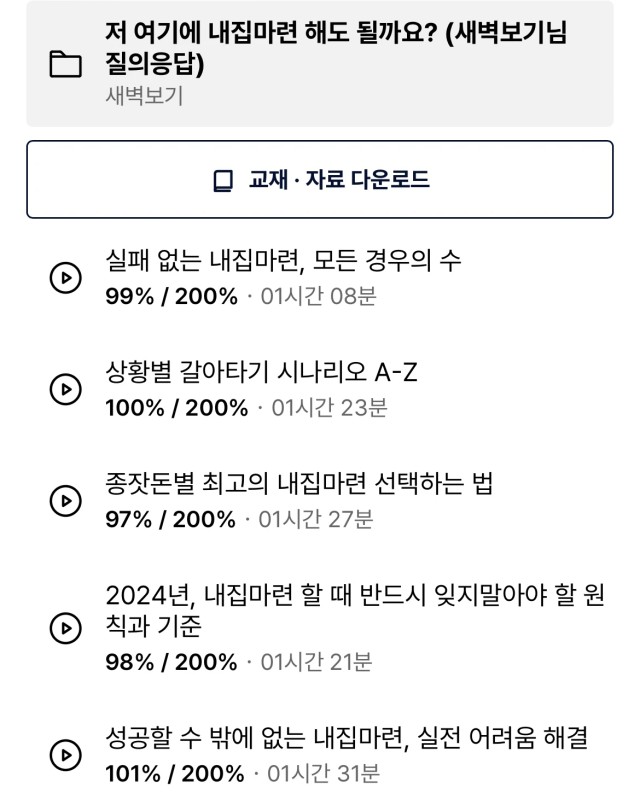Viewport: 640px width, 805px height.
Task: Play the 종잣돈별 최고의 내집마련 lecture via its play icon
Action: [65, 501]
